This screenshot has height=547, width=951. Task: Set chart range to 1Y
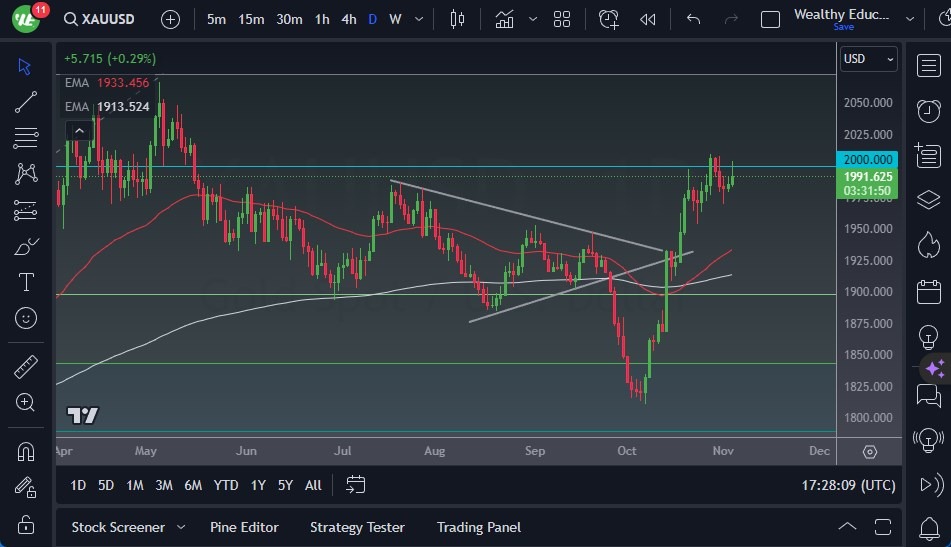[x=258, y=485]
